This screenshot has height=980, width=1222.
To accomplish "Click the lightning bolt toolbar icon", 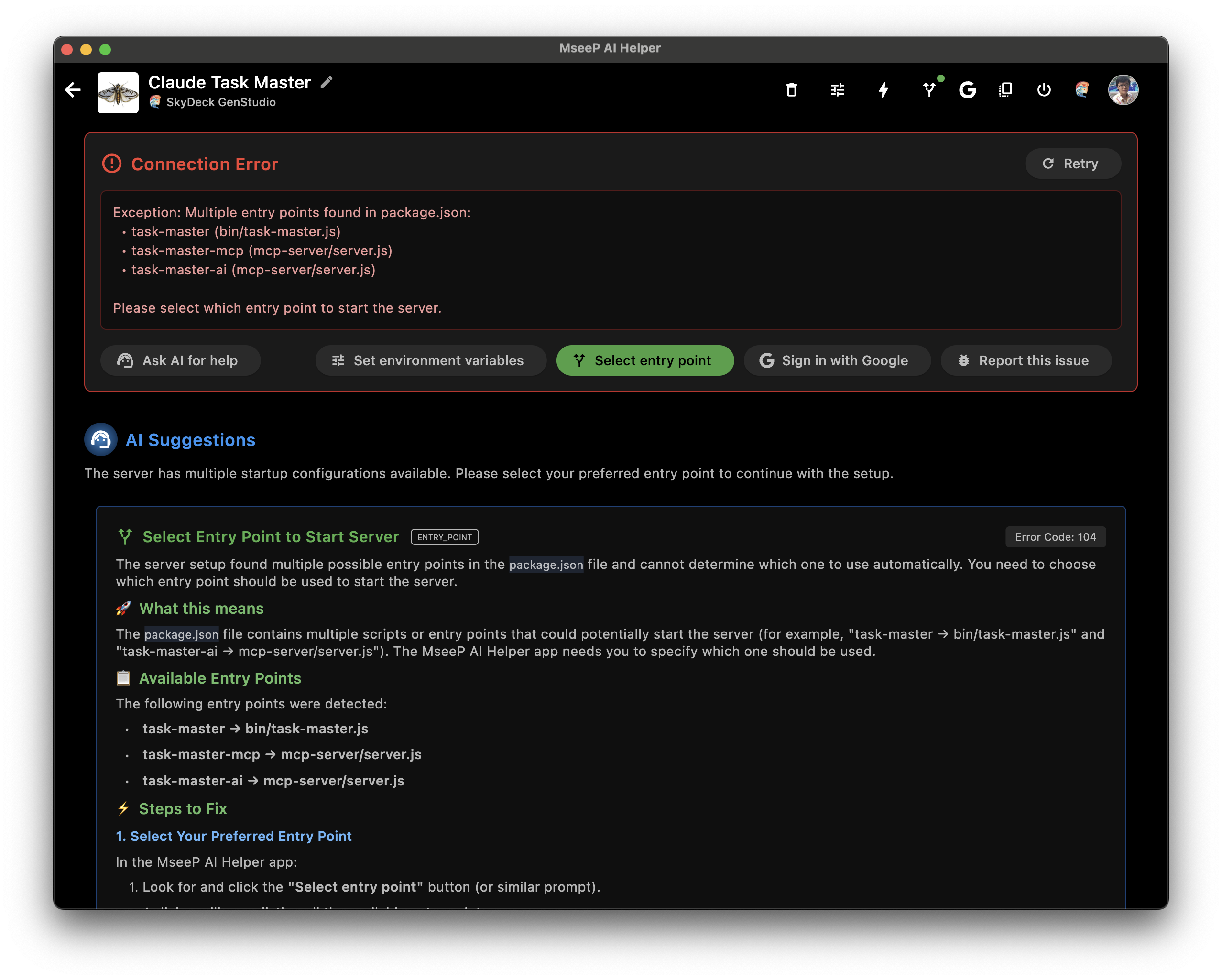I will (x=883, y=90).
